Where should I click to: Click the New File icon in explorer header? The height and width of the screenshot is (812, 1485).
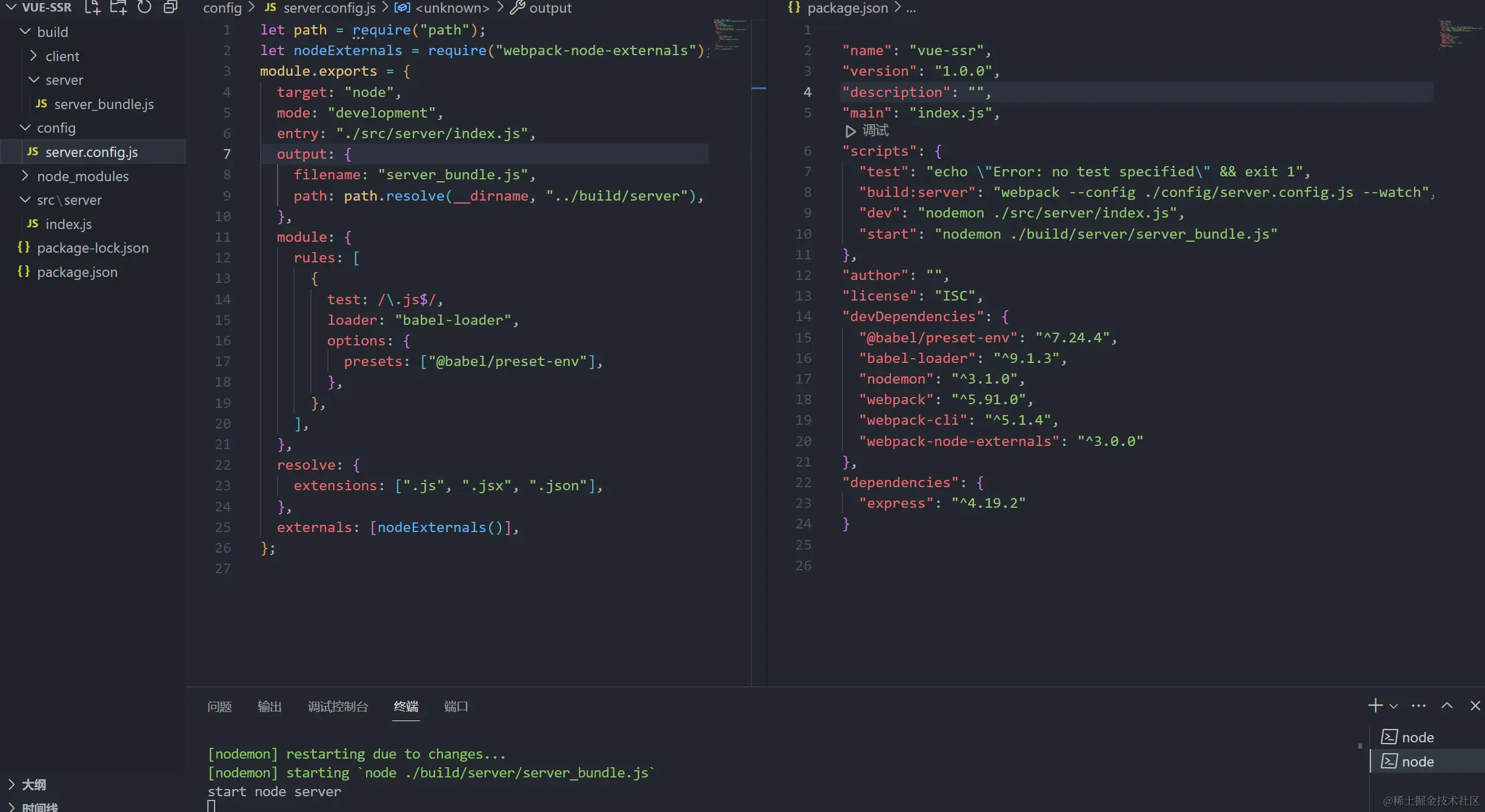click(x=92, y=7)
